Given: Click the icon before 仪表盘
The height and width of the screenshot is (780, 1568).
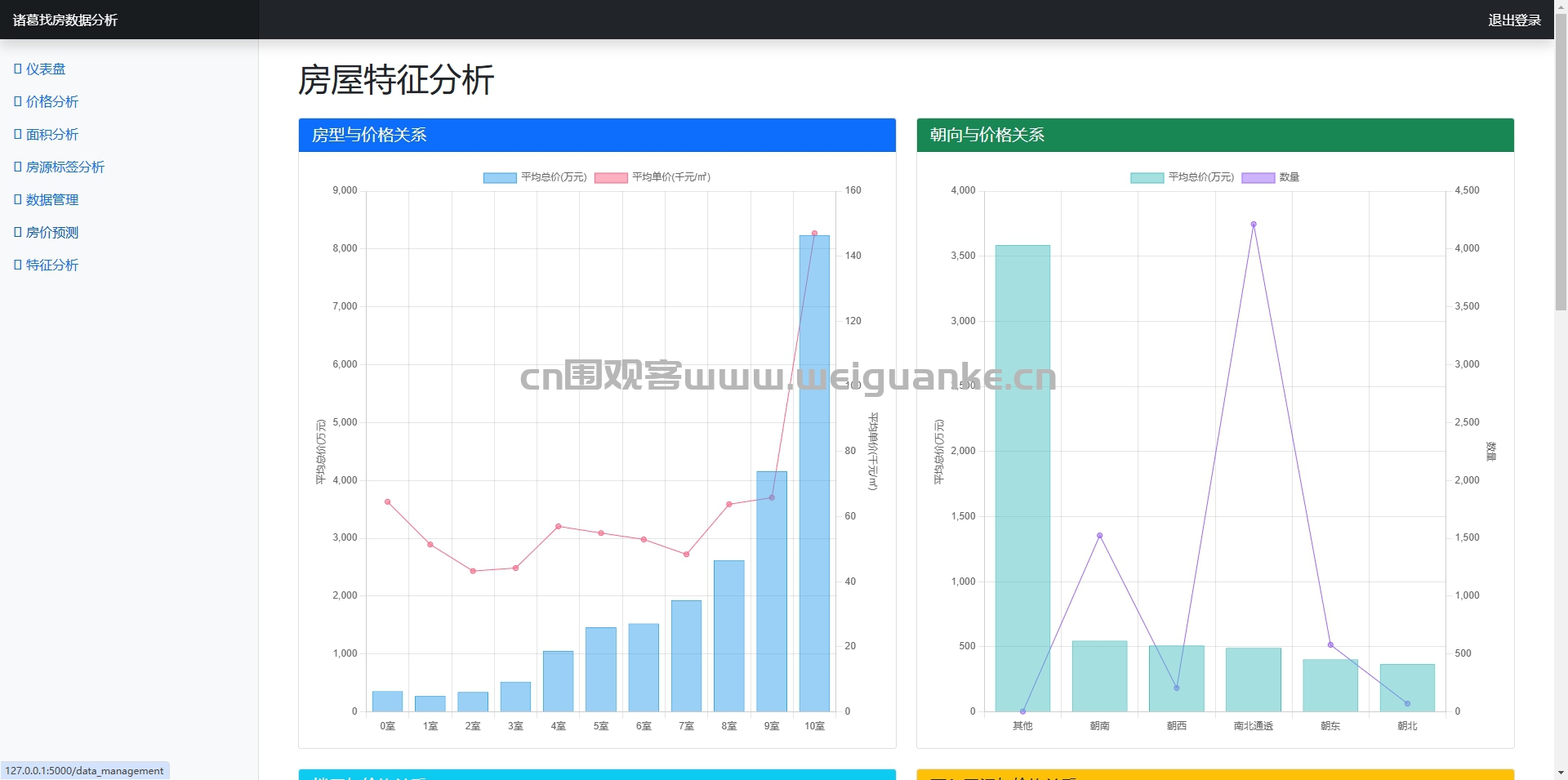Looking at the screenshot, I should click(18, 69).
